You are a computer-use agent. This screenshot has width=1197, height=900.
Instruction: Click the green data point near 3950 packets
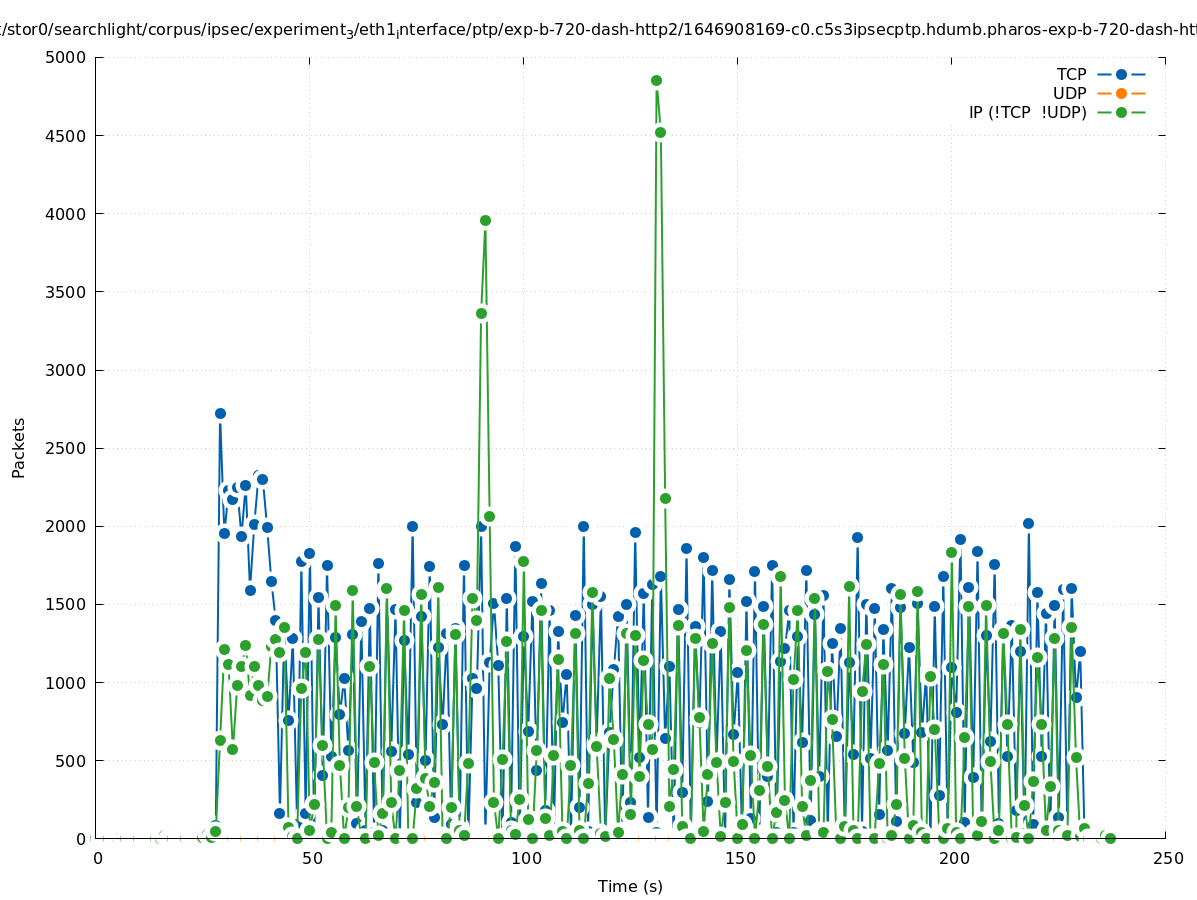(485, 221)
